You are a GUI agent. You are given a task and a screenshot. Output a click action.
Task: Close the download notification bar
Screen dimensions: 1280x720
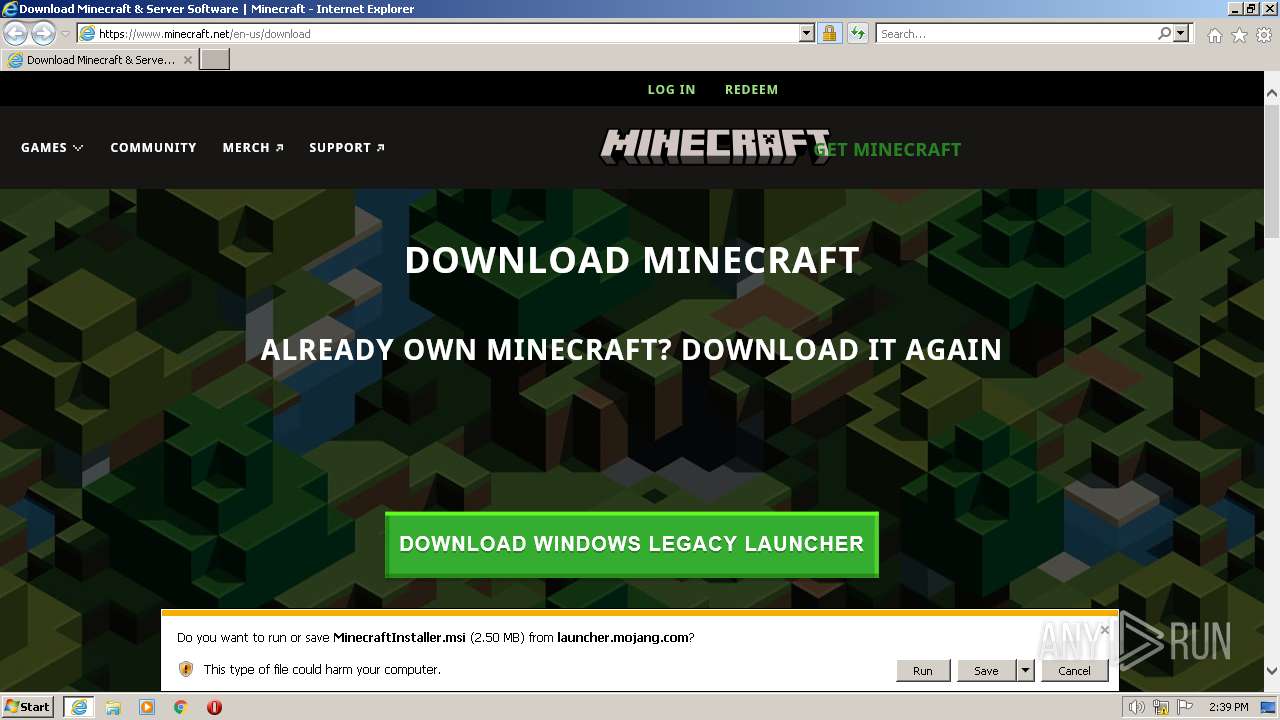pos(1104,630)
